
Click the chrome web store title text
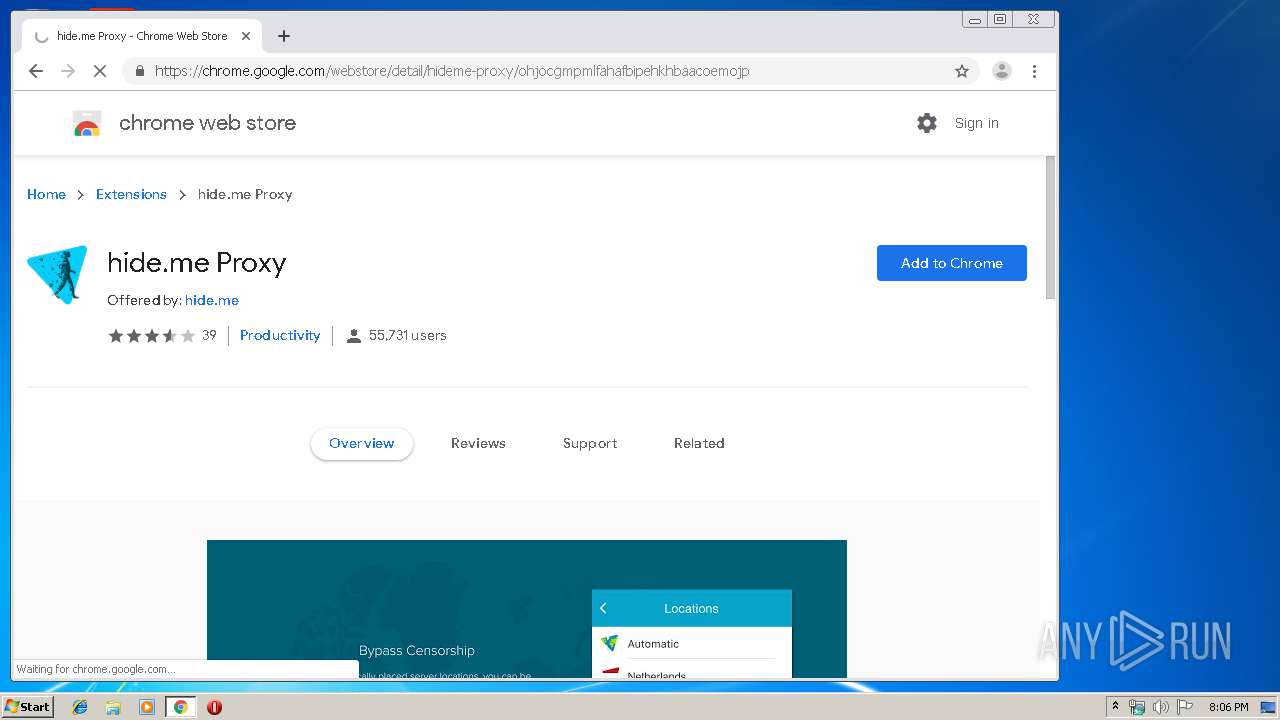[207, 123]
